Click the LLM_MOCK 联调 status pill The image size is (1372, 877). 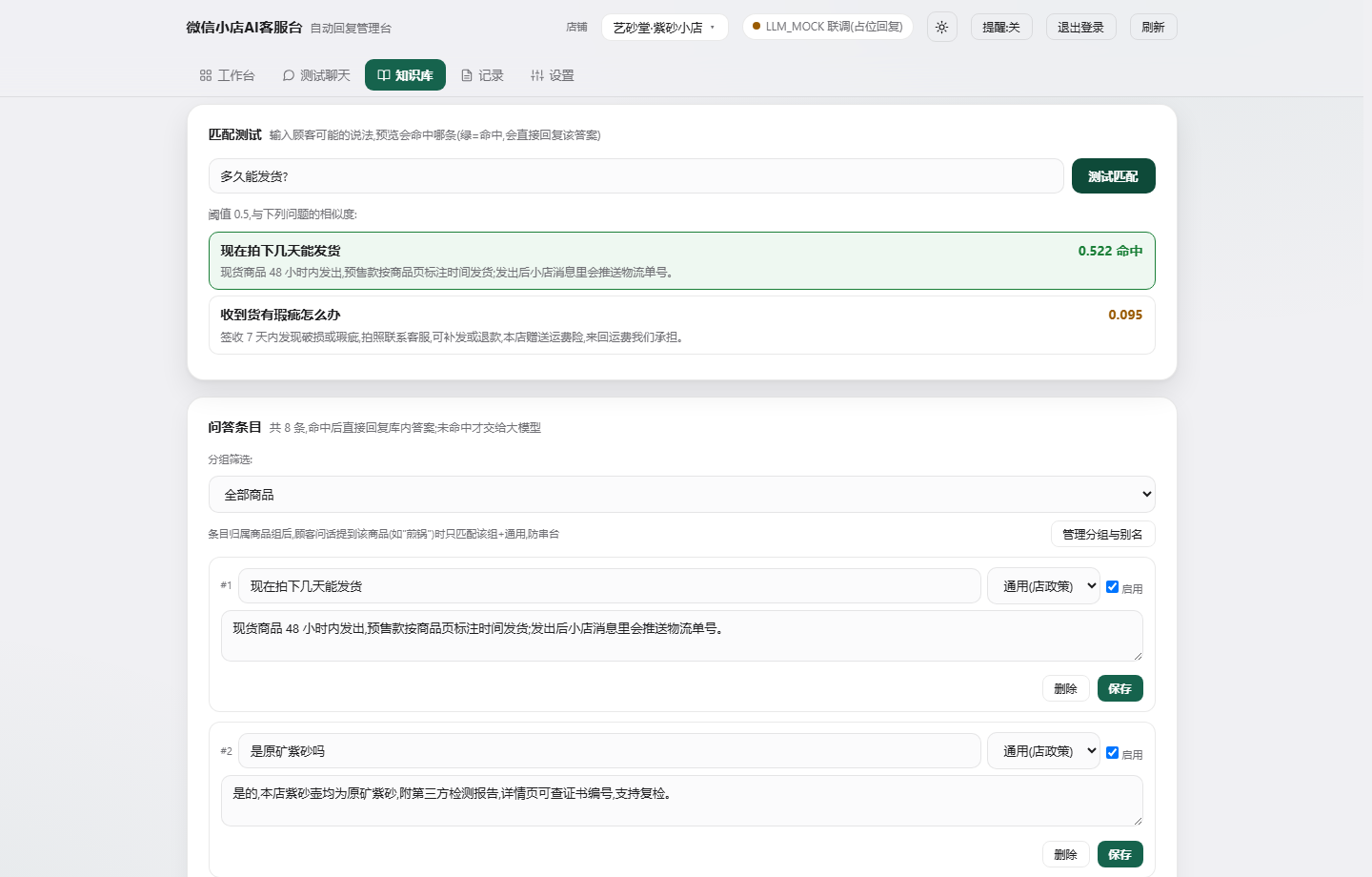[x=827, y=27]
